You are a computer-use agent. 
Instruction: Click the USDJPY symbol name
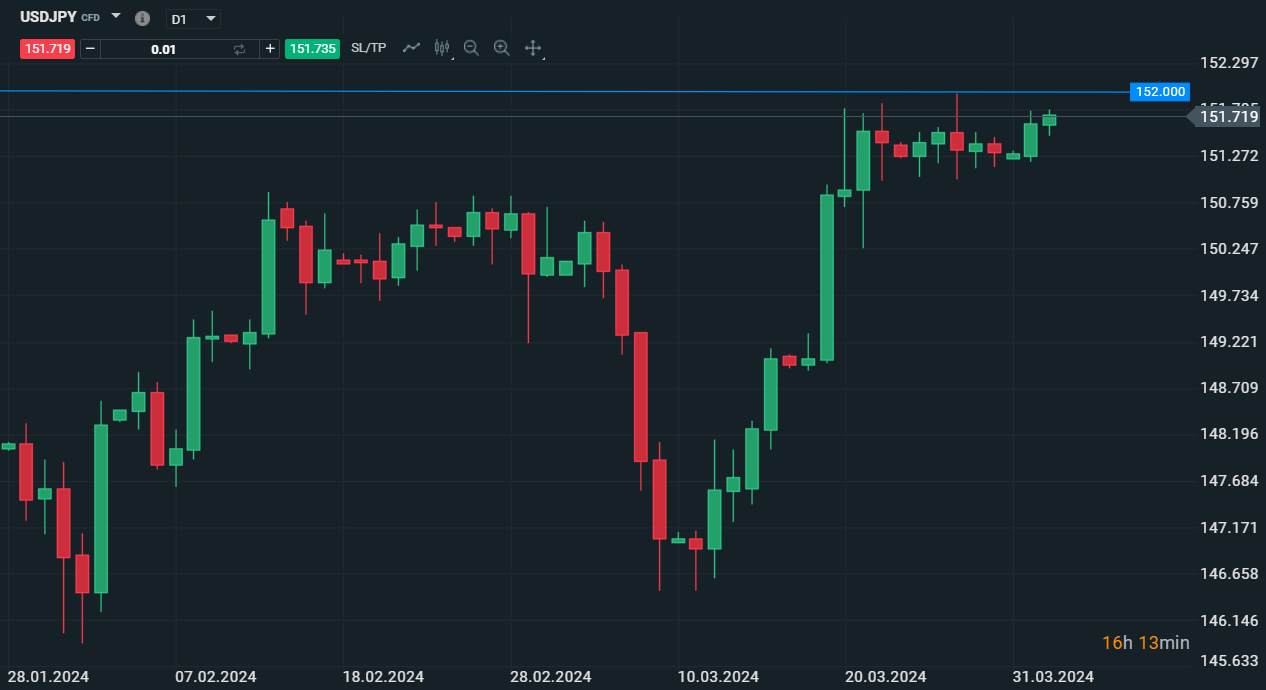[48, 17]
